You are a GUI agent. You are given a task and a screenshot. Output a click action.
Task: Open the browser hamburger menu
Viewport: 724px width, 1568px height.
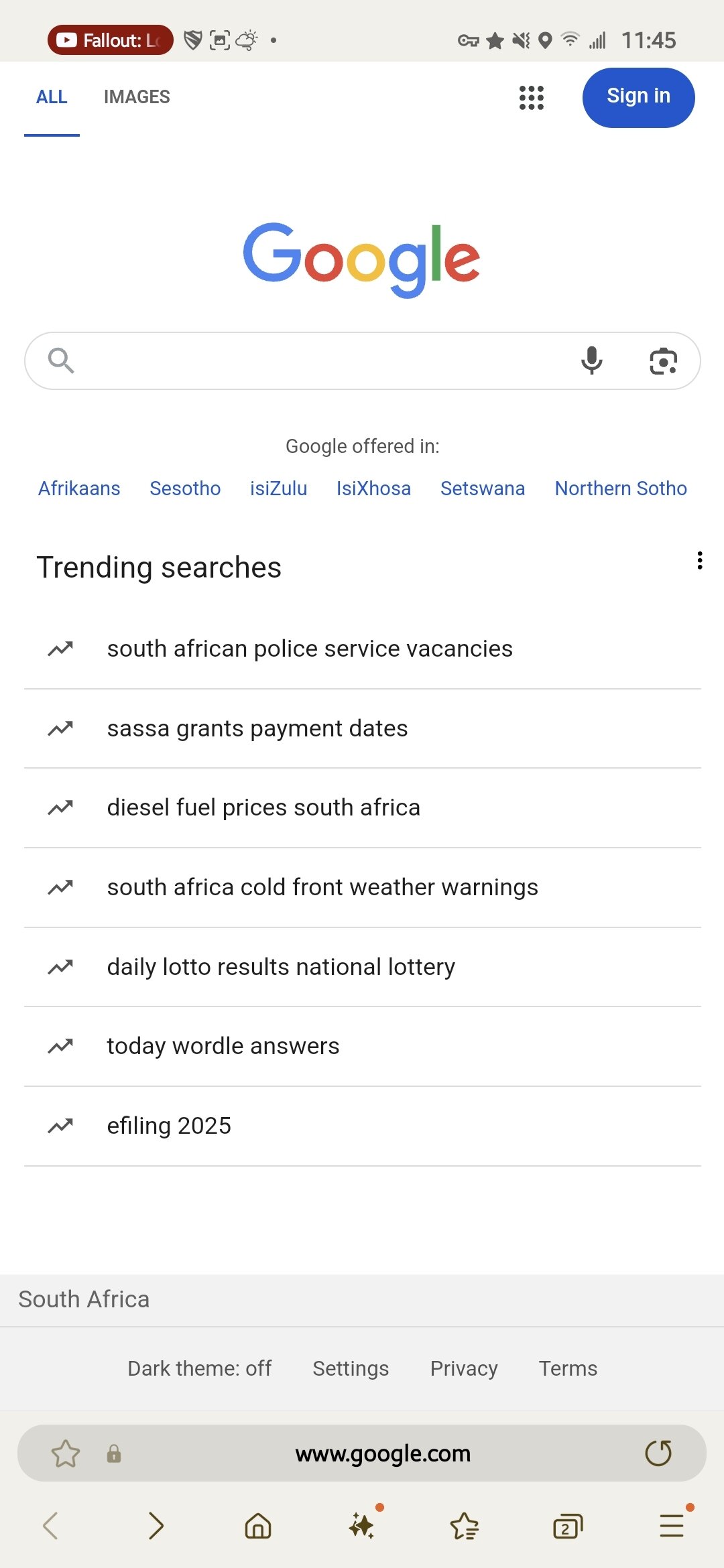pos(671,1526)
